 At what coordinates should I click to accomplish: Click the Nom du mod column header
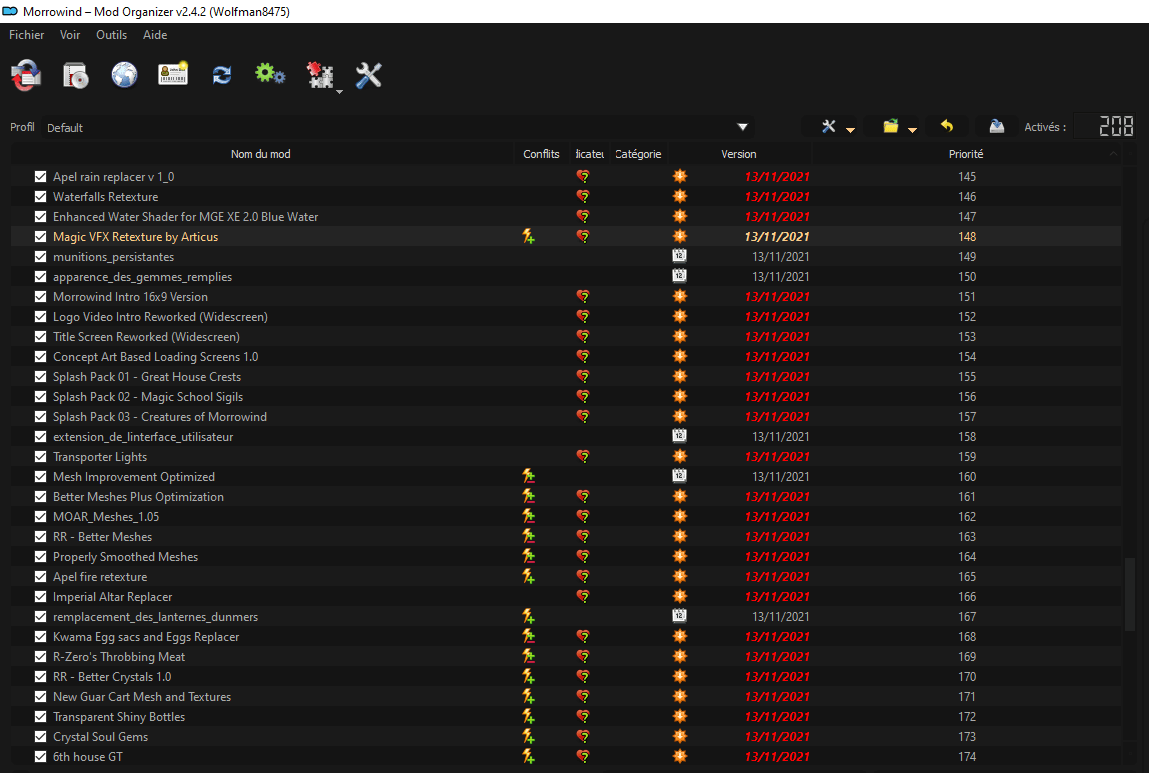point(260,154)
